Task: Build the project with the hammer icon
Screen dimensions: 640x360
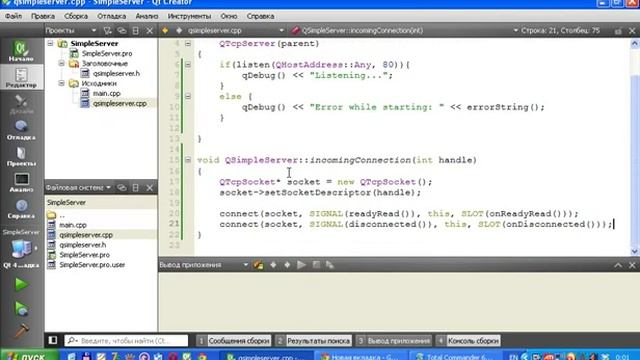Action: pyautogui.click(x=21, y=331)
